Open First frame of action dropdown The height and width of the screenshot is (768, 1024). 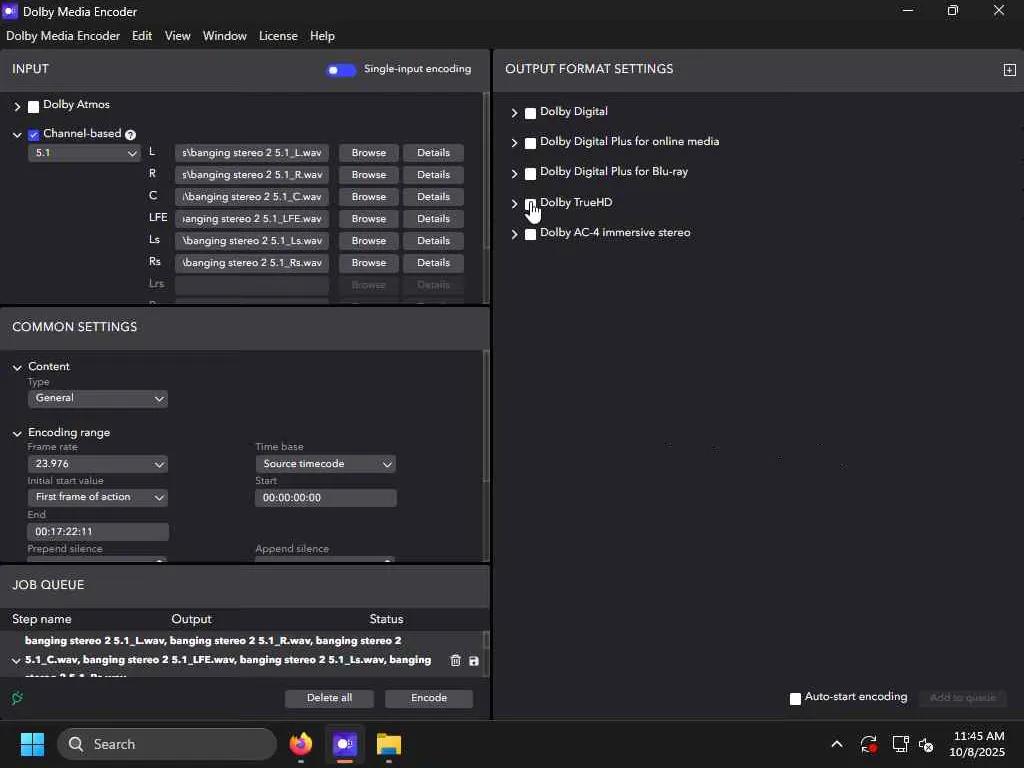[x=97, y=497]
